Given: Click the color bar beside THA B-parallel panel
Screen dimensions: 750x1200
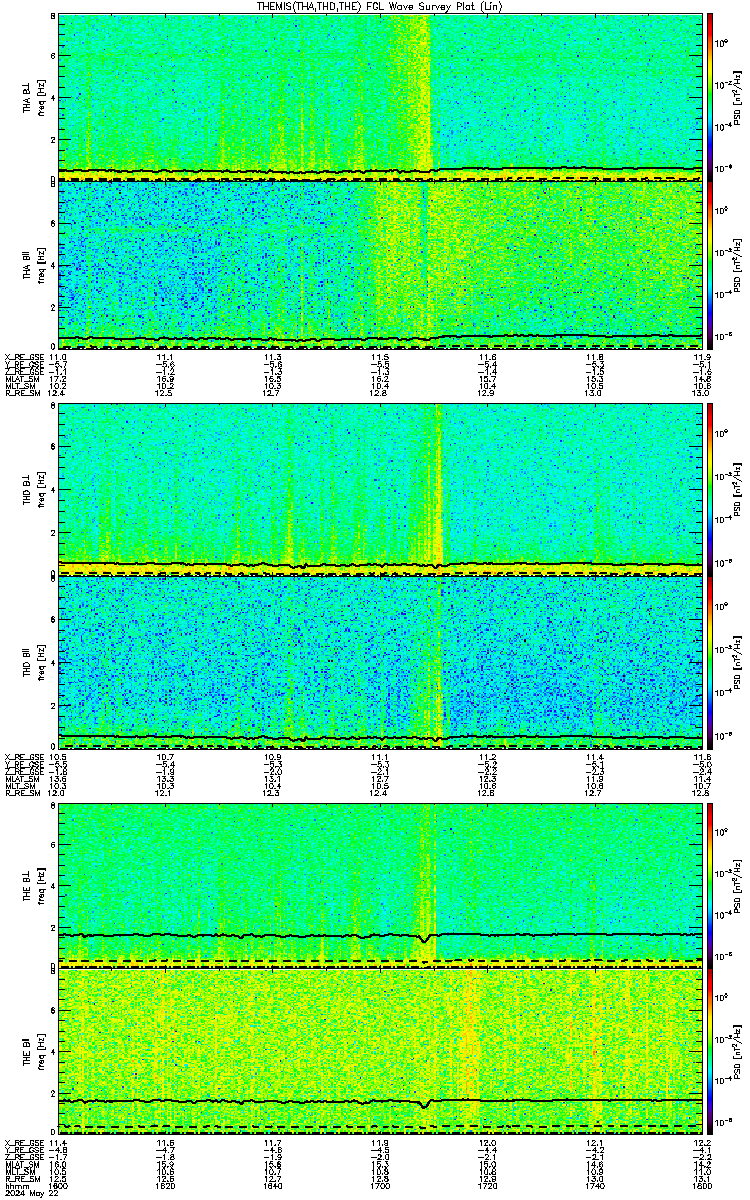Looking at the screenshot, I should click(710, 264).
